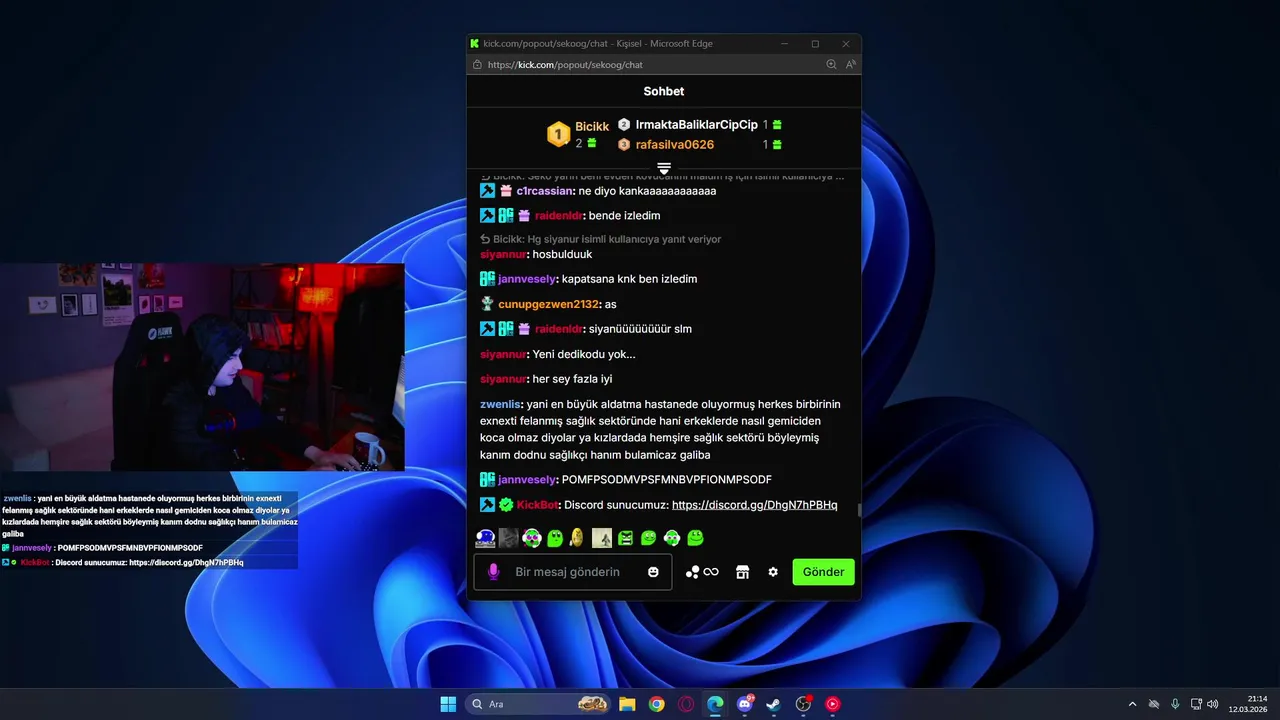This screenshot has height=720, width=1280.
Task: Click raidenldr's 'bende izledim' message
Action: click(625, 215)
